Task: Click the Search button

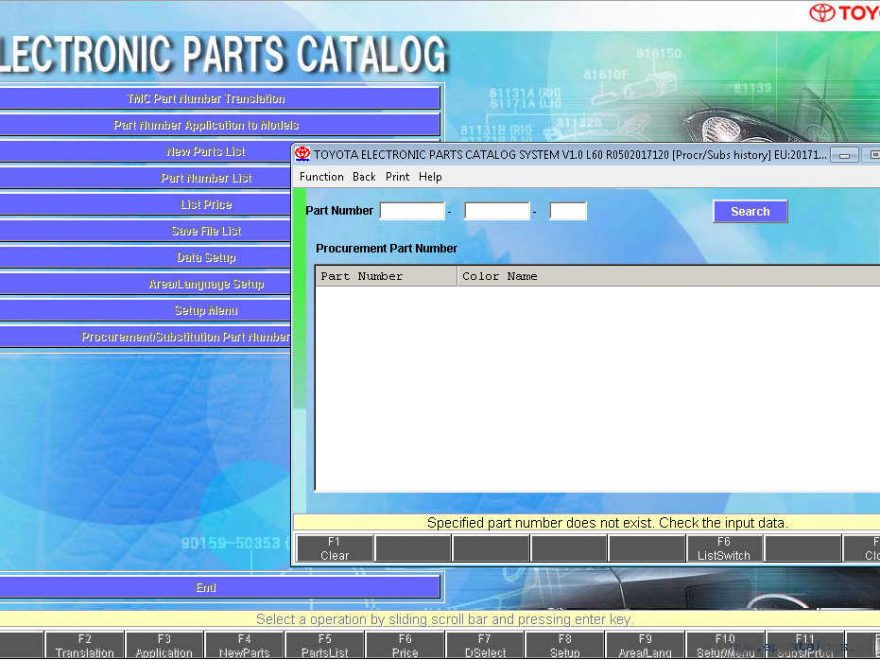Action: point(750,212)
